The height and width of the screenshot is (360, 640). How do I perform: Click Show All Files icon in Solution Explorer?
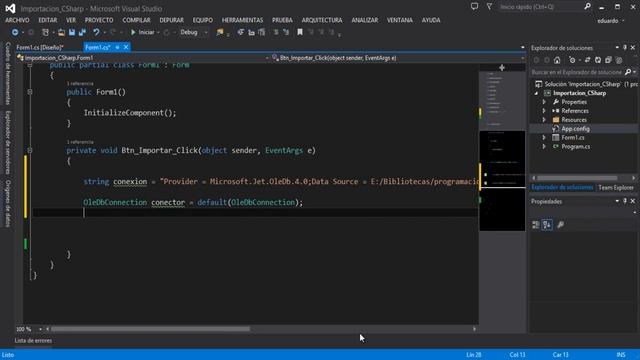click(619, 60)
